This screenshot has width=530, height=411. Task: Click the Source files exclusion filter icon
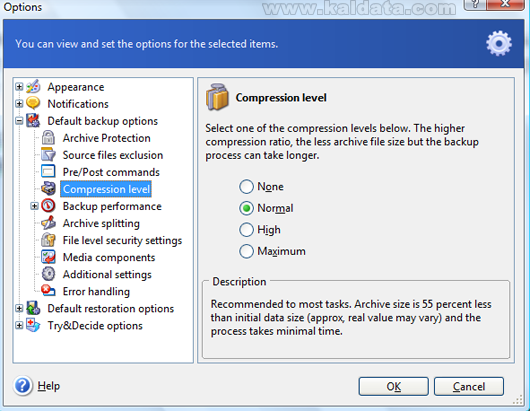tap(48, 155)
